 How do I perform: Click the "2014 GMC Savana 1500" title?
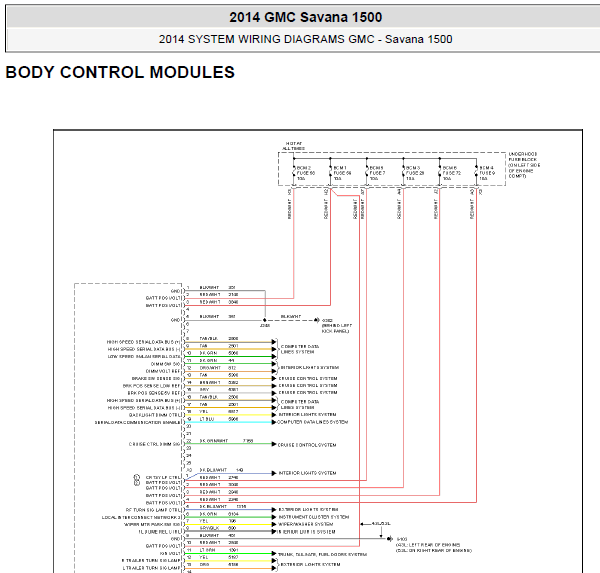point(305,17)
